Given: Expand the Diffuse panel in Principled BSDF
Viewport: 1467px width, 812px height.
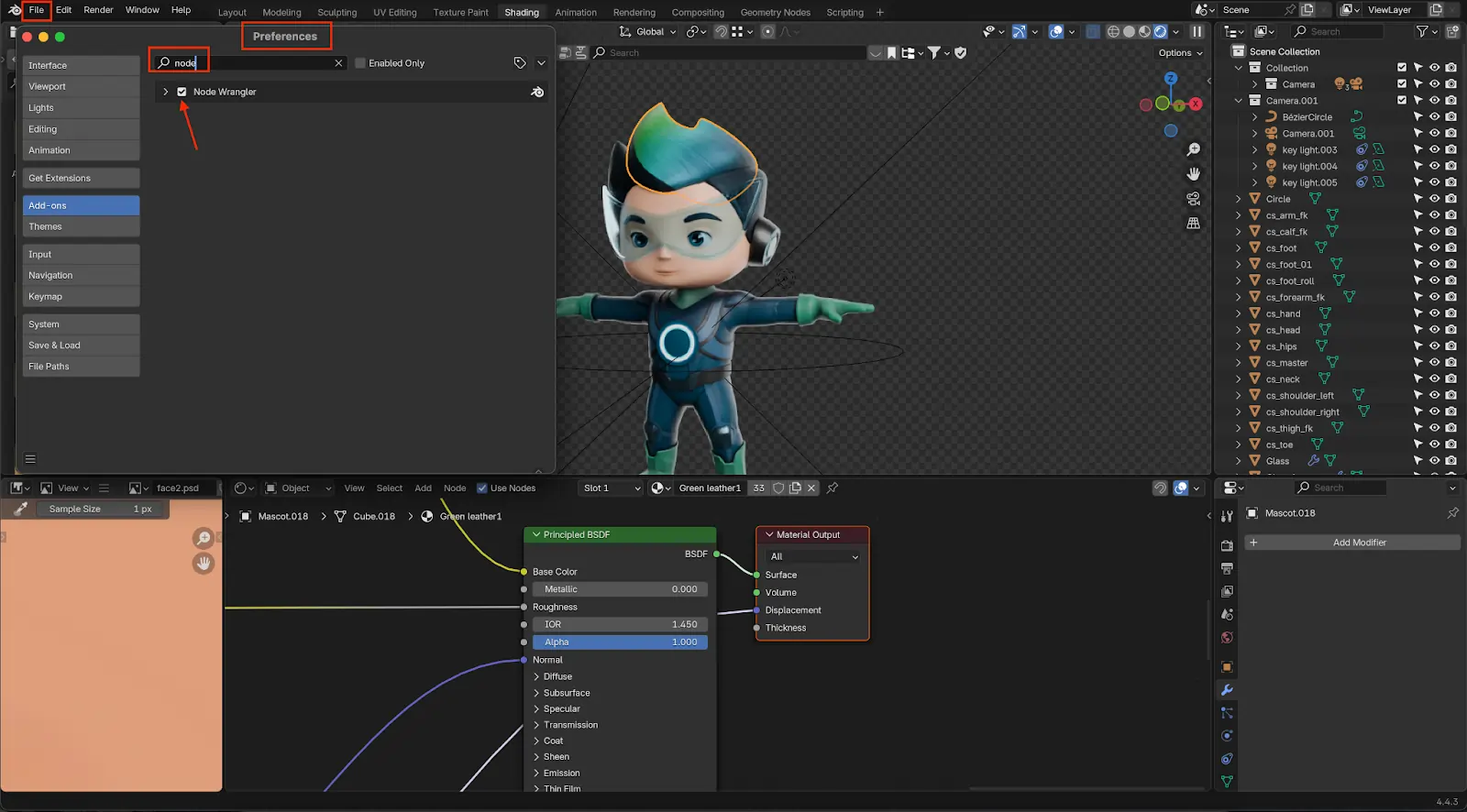Looking at the screenshot, I should 536,676.
